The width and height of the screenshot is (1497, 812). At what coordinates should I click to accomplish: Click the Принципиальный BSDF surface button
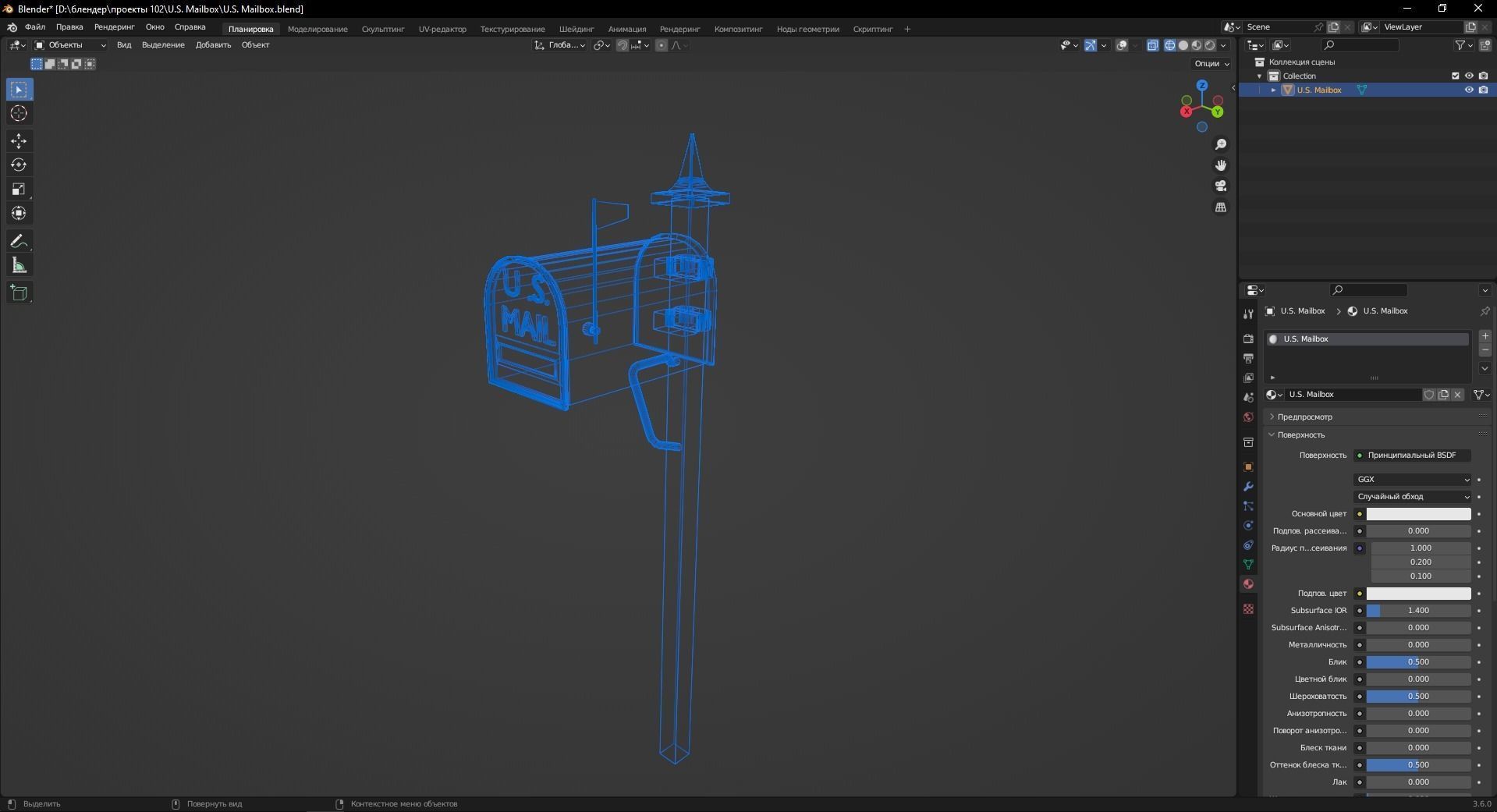[1413, 456]
